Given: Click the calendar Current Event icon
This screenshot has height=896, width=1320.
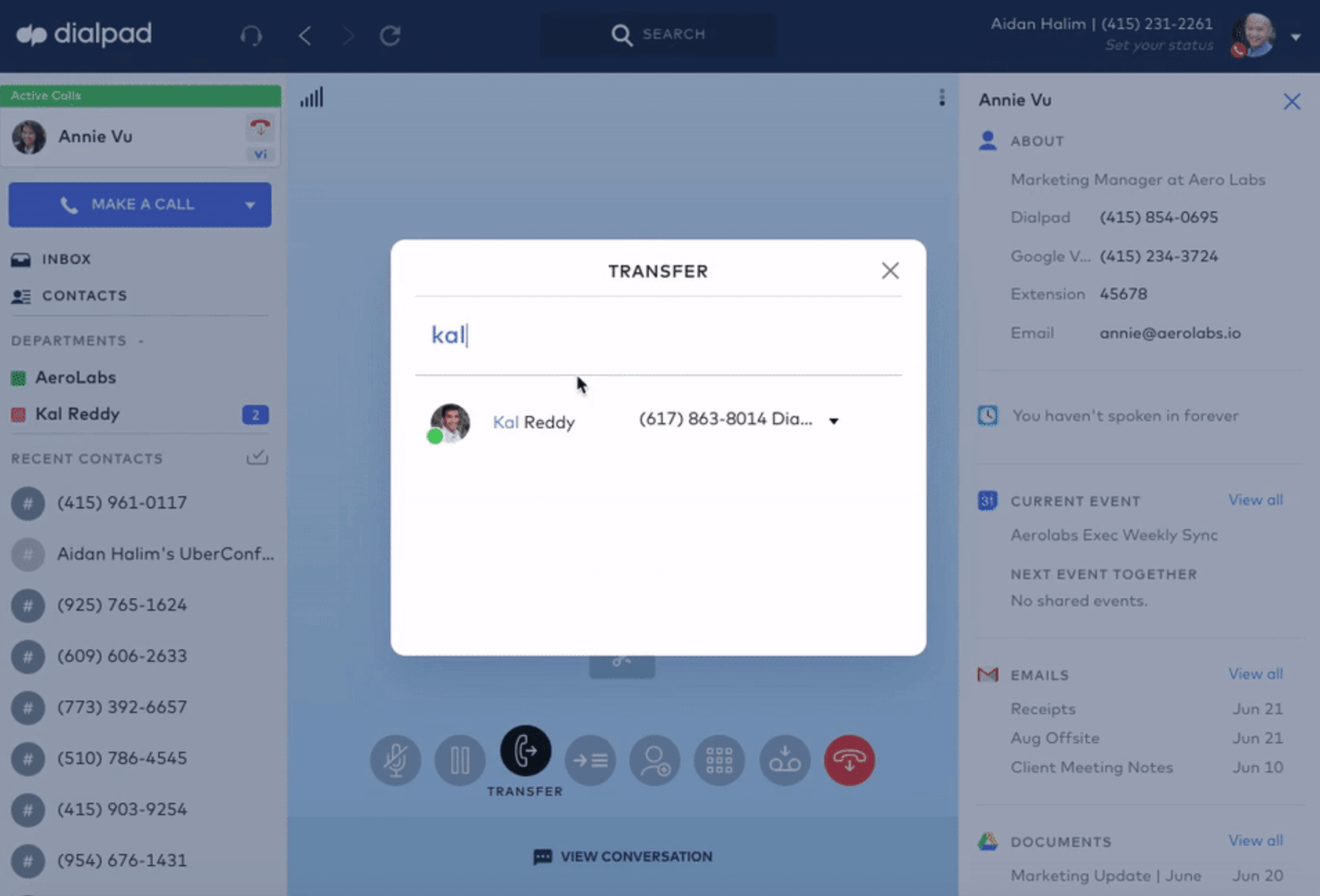Looking at the screenshot, I should point(988,500).
